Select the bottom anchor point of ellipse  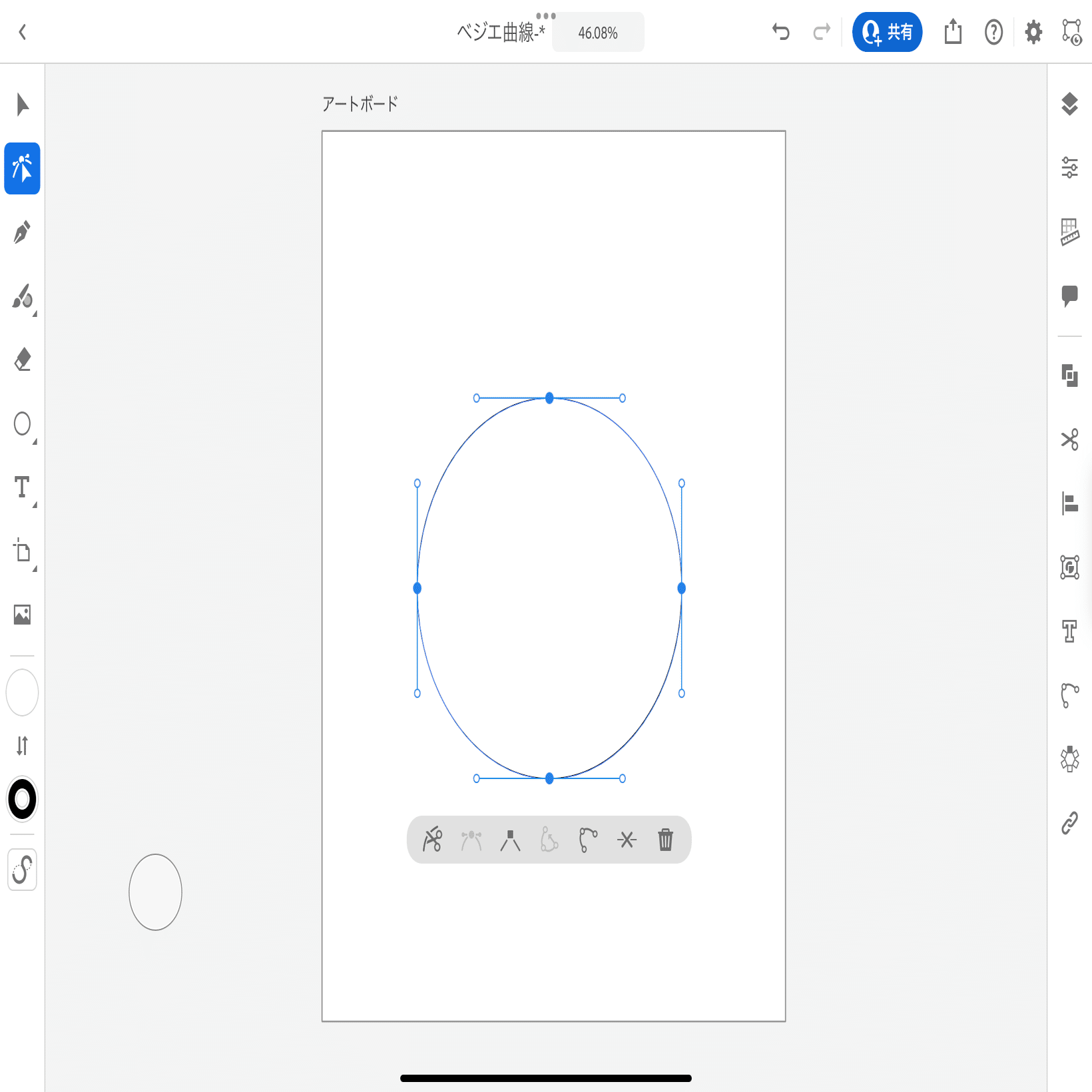click(549, 778)
